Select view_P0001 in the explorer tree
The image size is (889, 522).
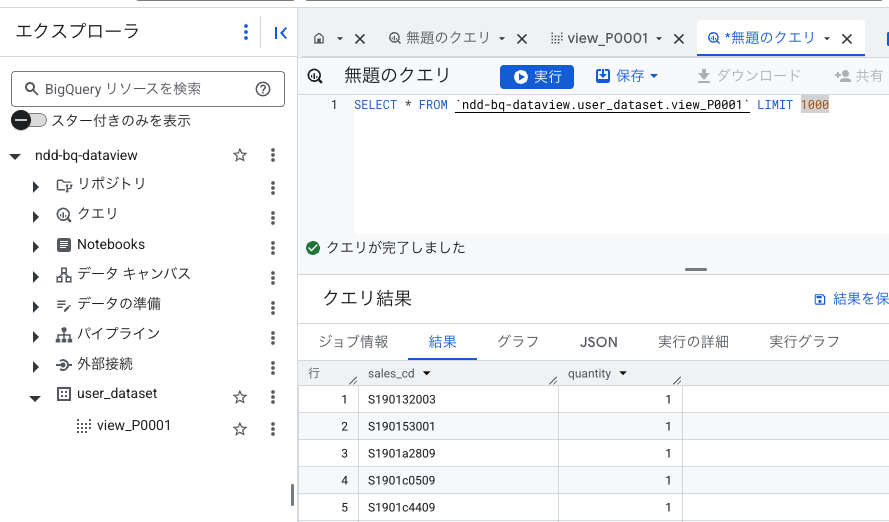(134, 426)
